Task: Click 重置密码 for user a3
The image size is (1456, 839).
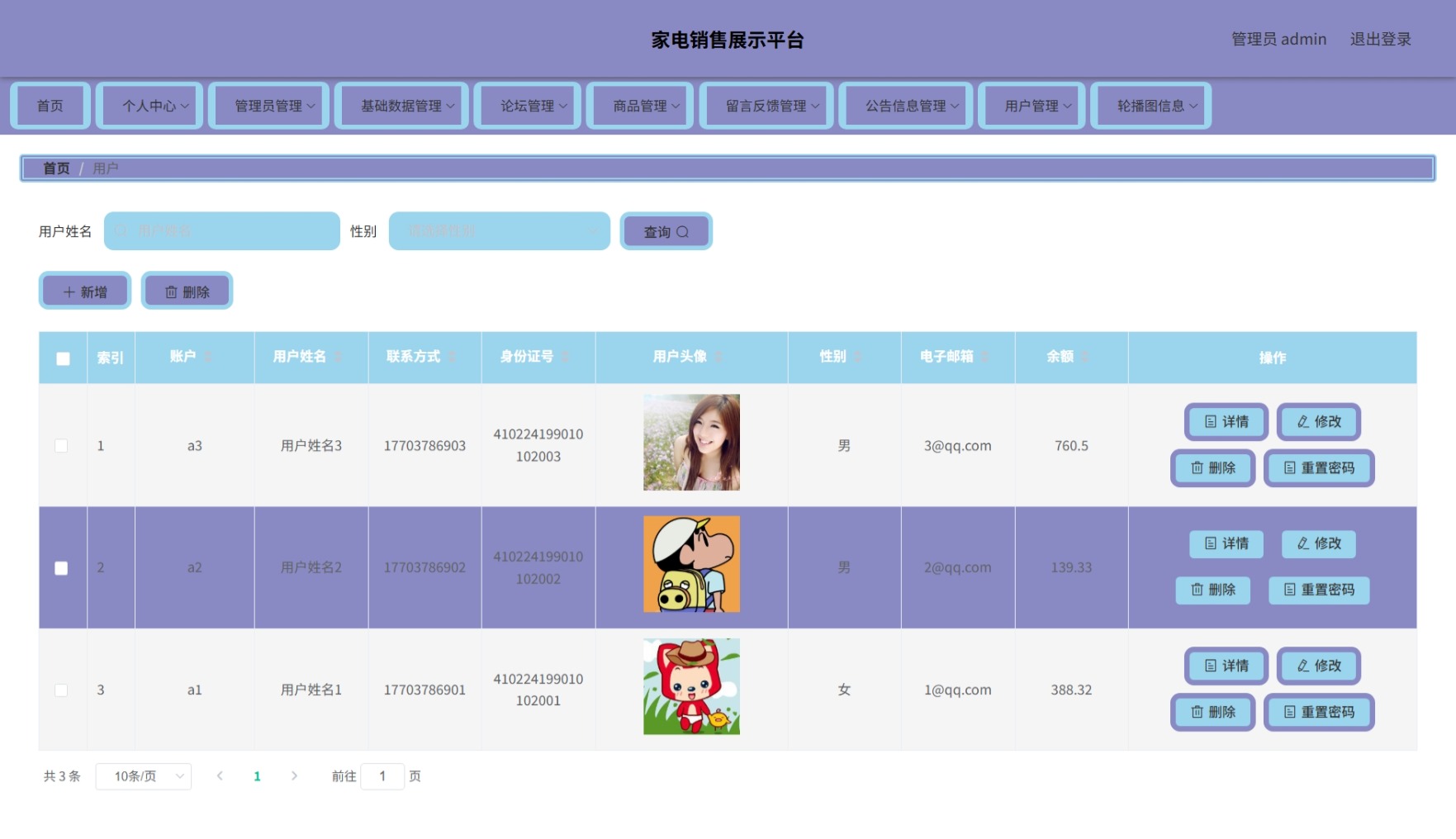Action: [1319, 468]
